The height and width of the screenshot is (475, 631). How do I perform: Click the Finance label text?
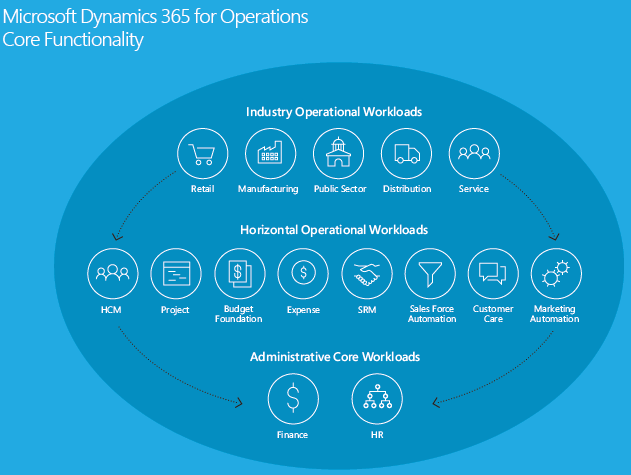[293, 435]
